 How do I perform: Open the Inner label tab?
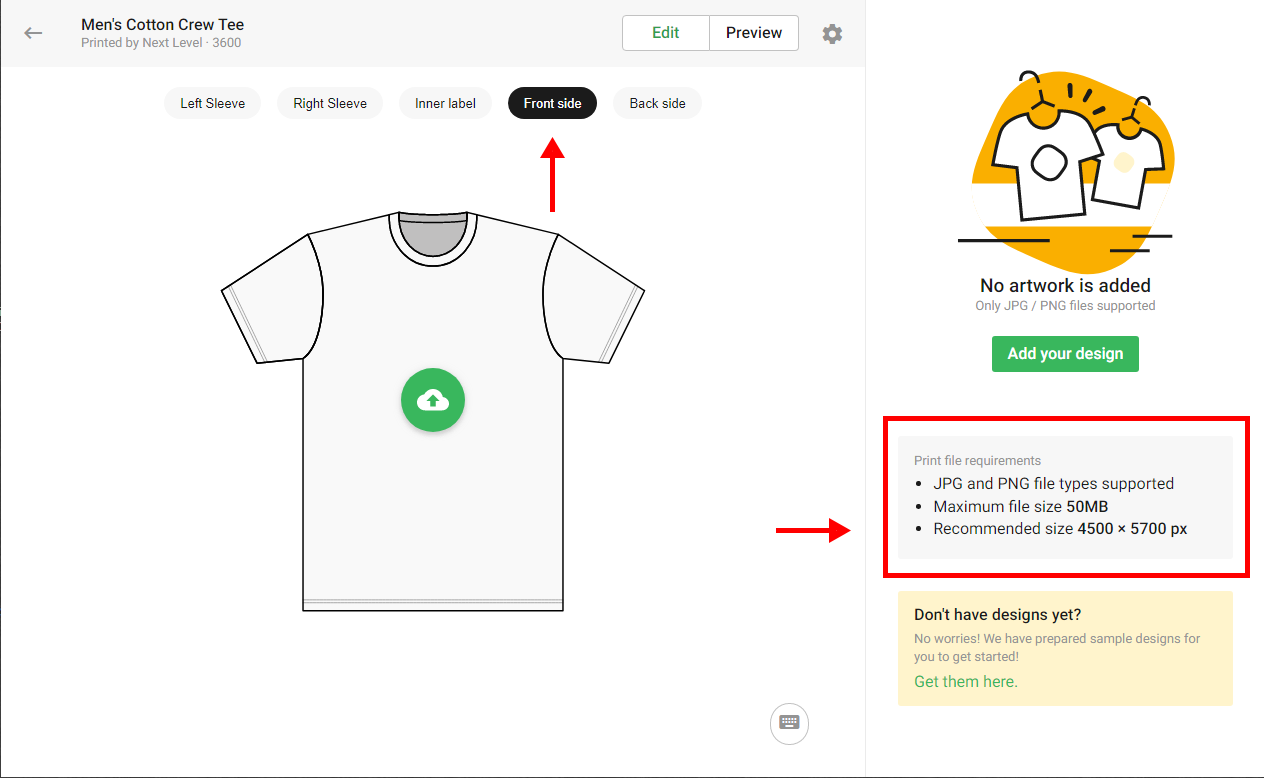pyautogui.click(x=445, y=103)
